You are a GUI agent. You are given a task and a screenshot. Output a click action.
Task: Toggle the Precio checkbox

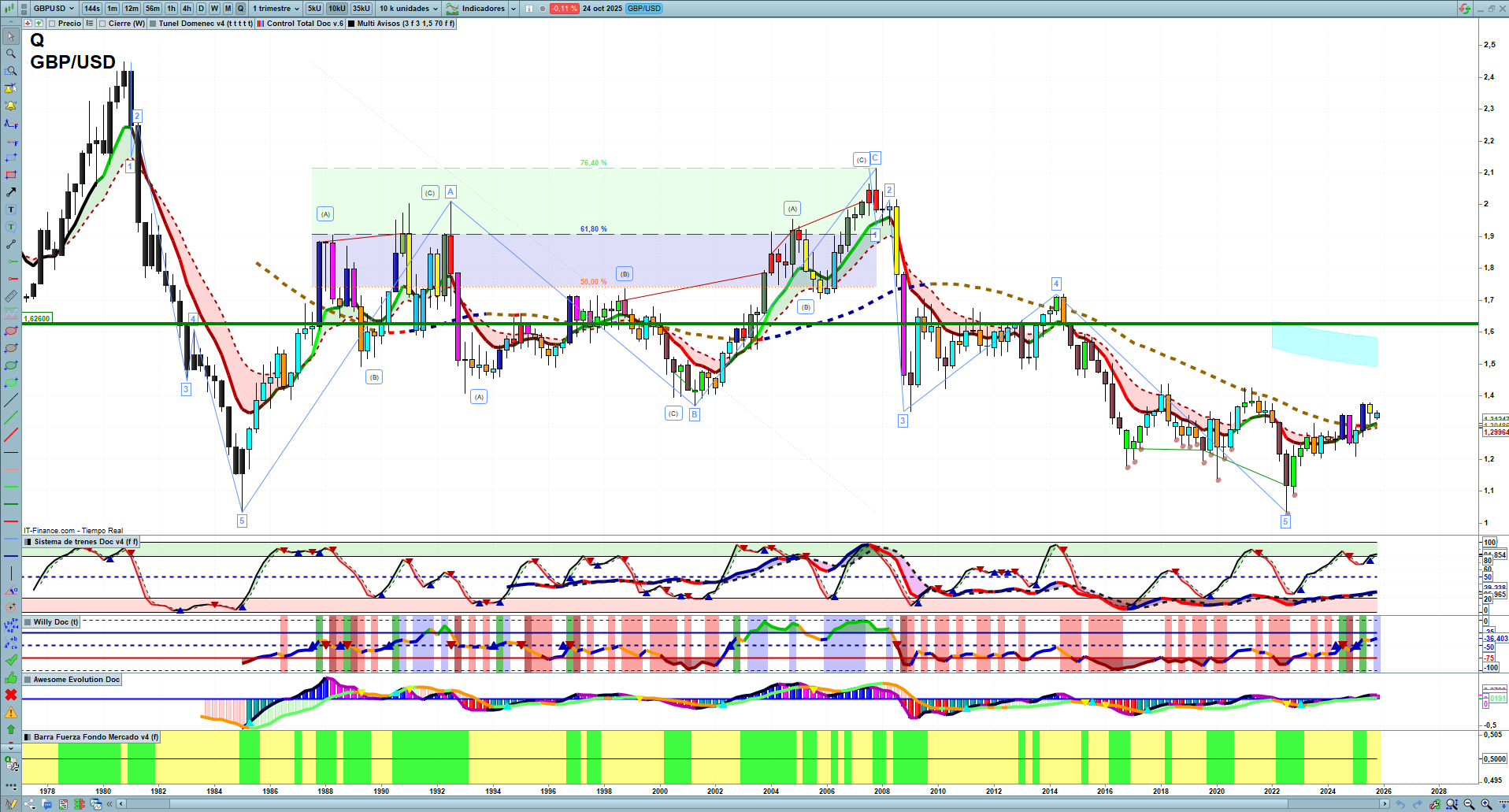coord(53,24)
